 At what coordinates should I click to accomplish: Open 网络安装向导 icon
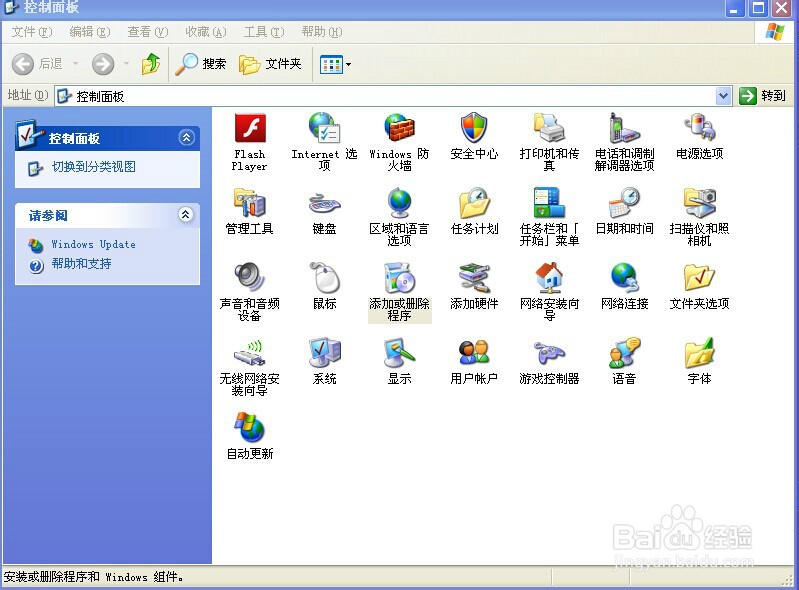549,278
